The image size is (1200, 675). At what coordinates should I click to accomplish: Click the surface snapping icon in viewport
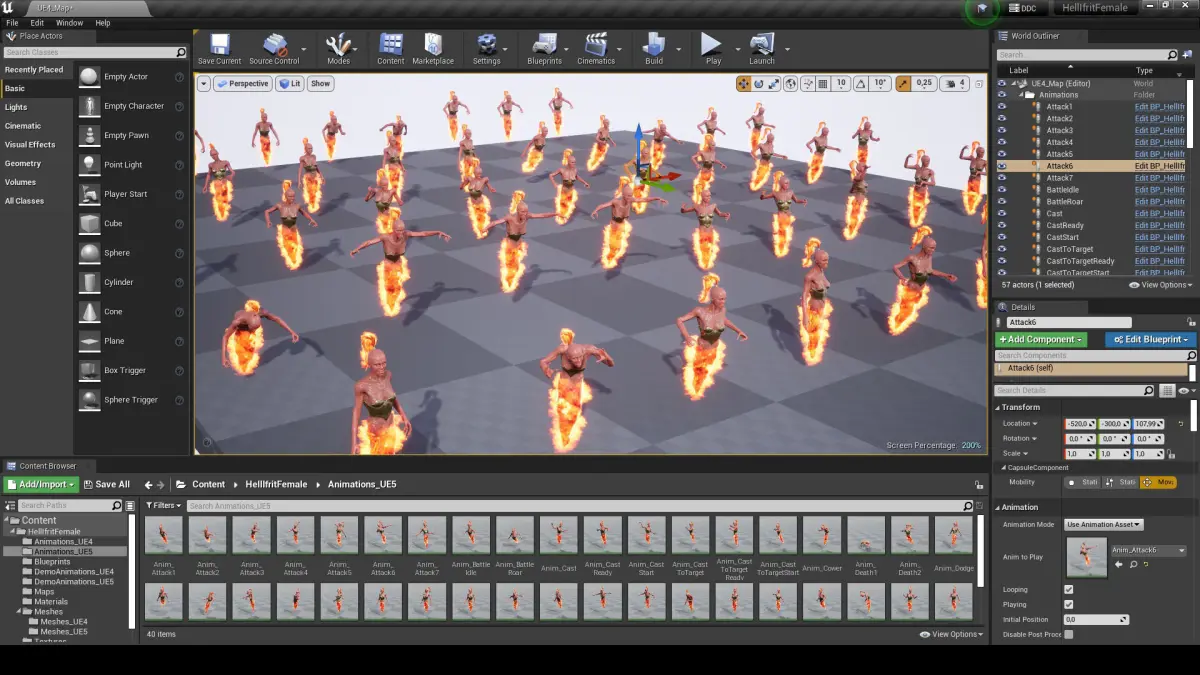pos(807,84)
